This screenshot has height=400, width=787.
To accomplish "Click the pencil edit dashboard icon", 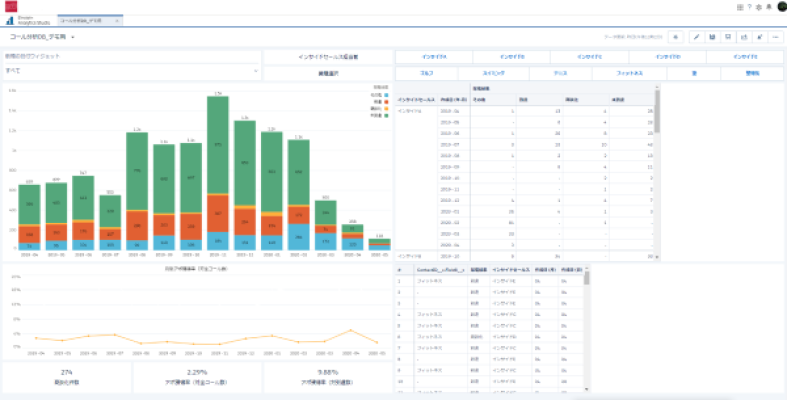I will [x=696, y=36].
